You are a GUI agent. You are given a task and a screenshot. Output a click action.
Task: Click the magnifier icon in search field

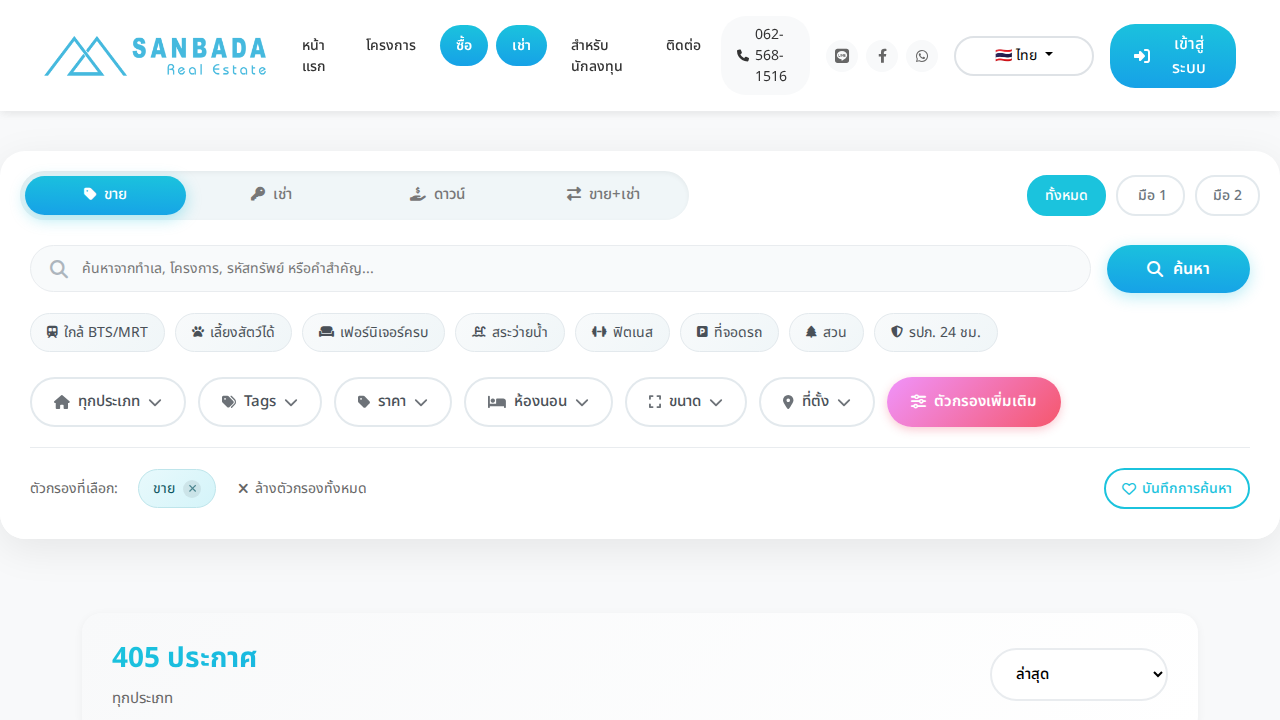click(x=59, y=269)
